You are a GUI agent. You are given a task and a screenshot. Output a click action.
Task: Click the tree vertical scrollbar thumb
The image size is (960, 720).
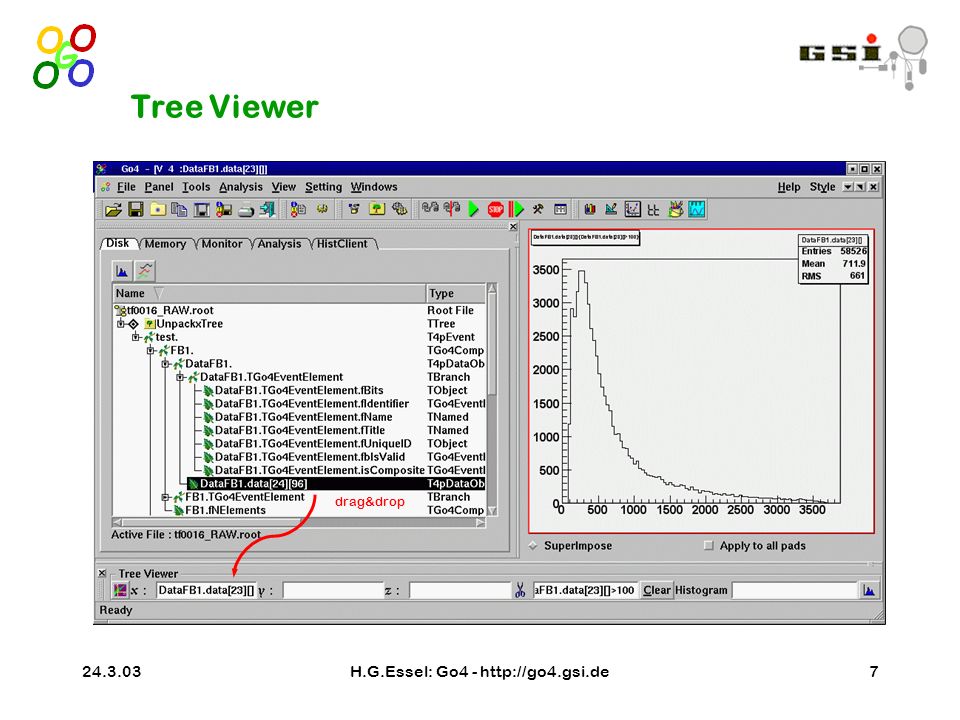point(492,344)
